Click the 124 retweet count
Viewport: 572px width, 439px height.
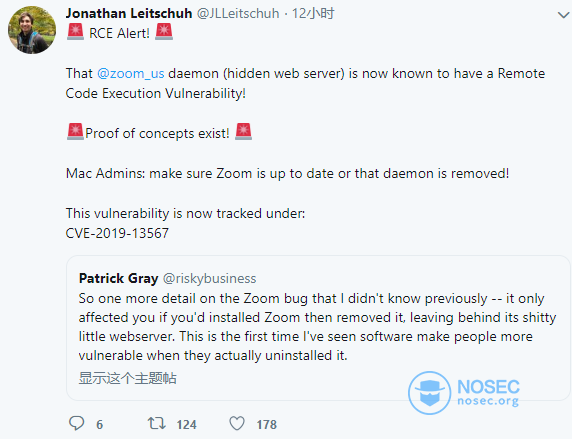click(186, 424)
